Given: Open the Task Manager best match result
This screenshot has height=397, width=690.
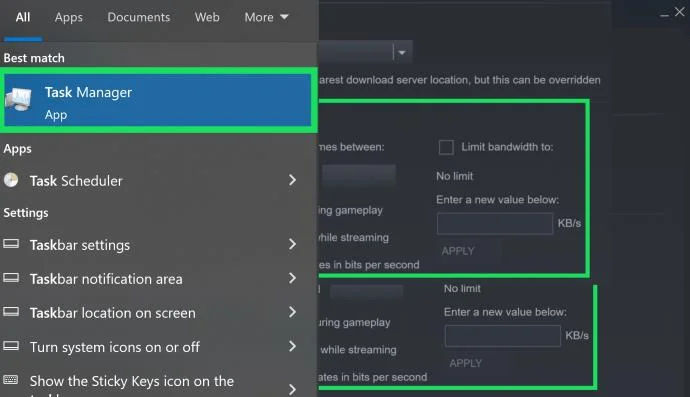Looking at the screenshot, I should 158,100.
